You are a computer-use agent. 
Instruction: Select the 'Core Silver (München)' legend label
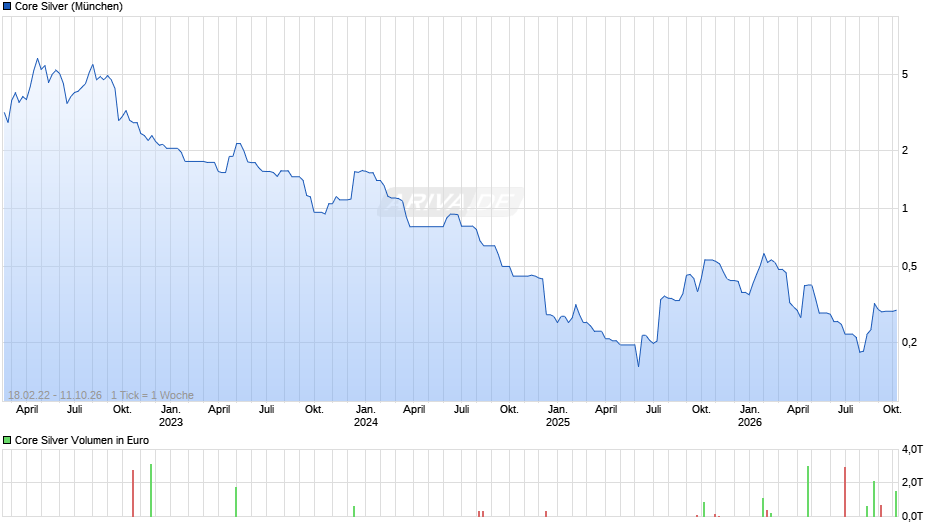[x=69, y=7]
